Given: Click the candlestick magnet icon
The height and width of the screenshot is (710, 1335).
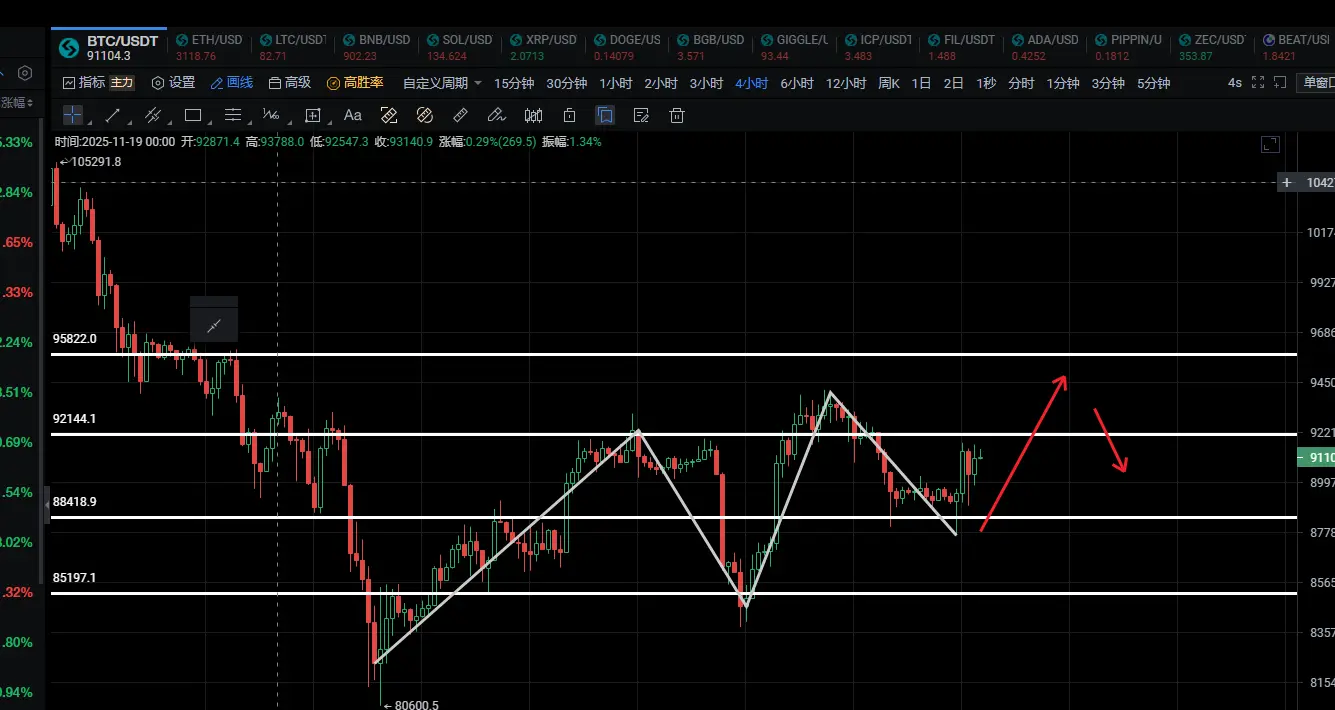Looking at the screenshot, I should click(533, 115).
